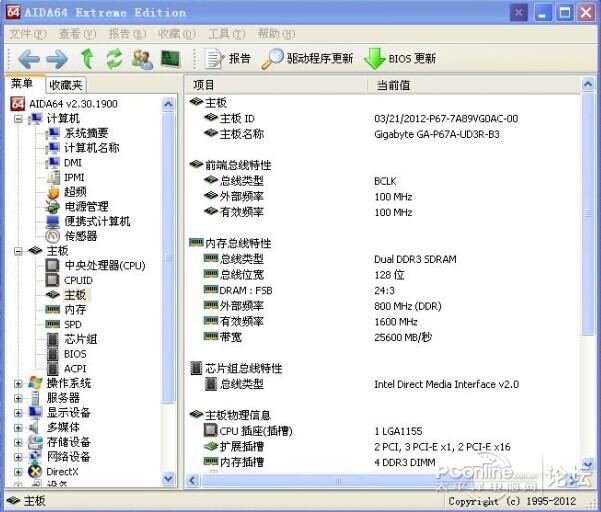Select BIOS item in the tree
Screen dimensions: 601x512
click(x=75, y=354)
